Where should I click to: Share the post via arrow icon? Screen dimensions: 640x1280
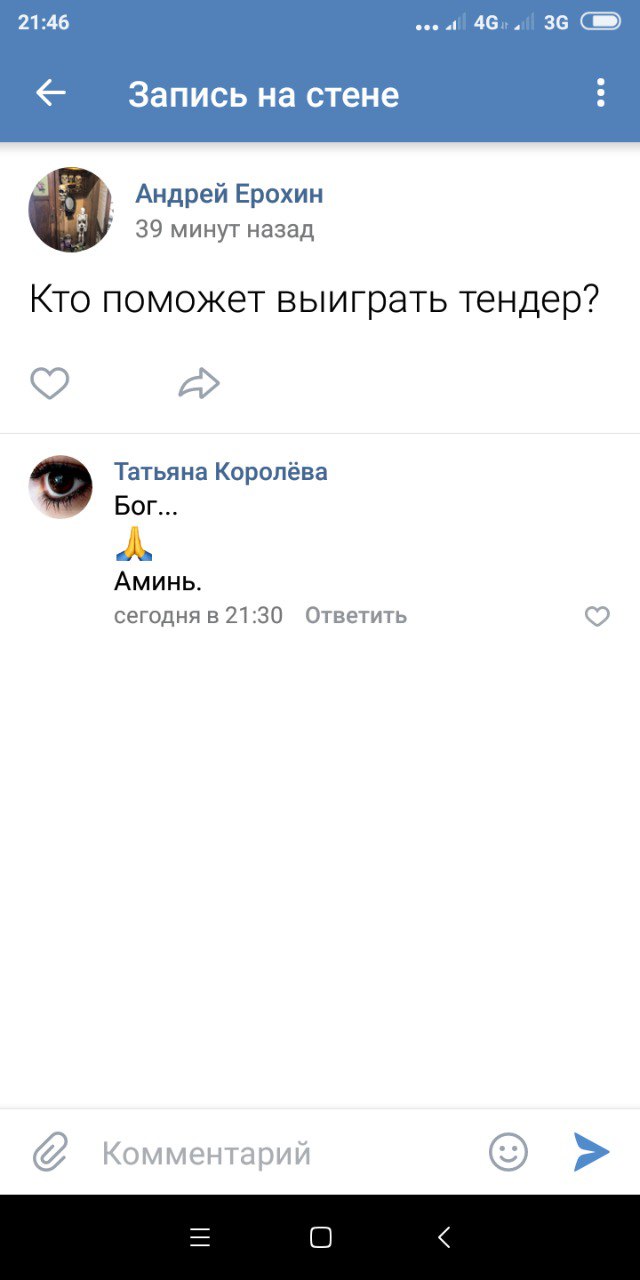199,383
